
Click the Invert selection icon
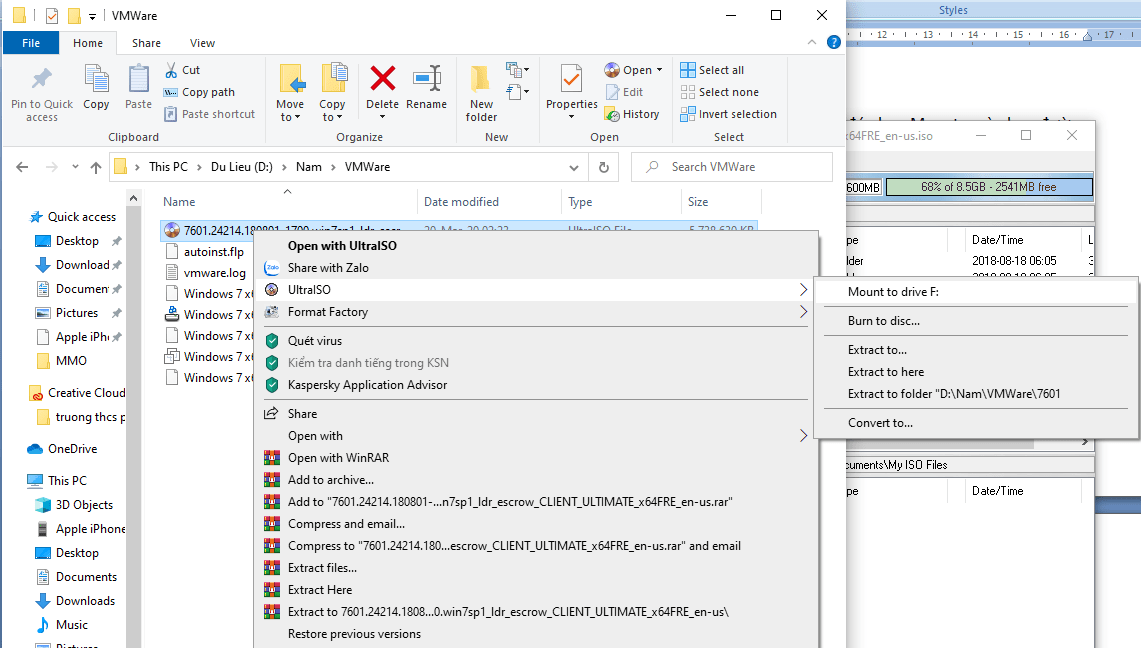click(x=688, y=114)
